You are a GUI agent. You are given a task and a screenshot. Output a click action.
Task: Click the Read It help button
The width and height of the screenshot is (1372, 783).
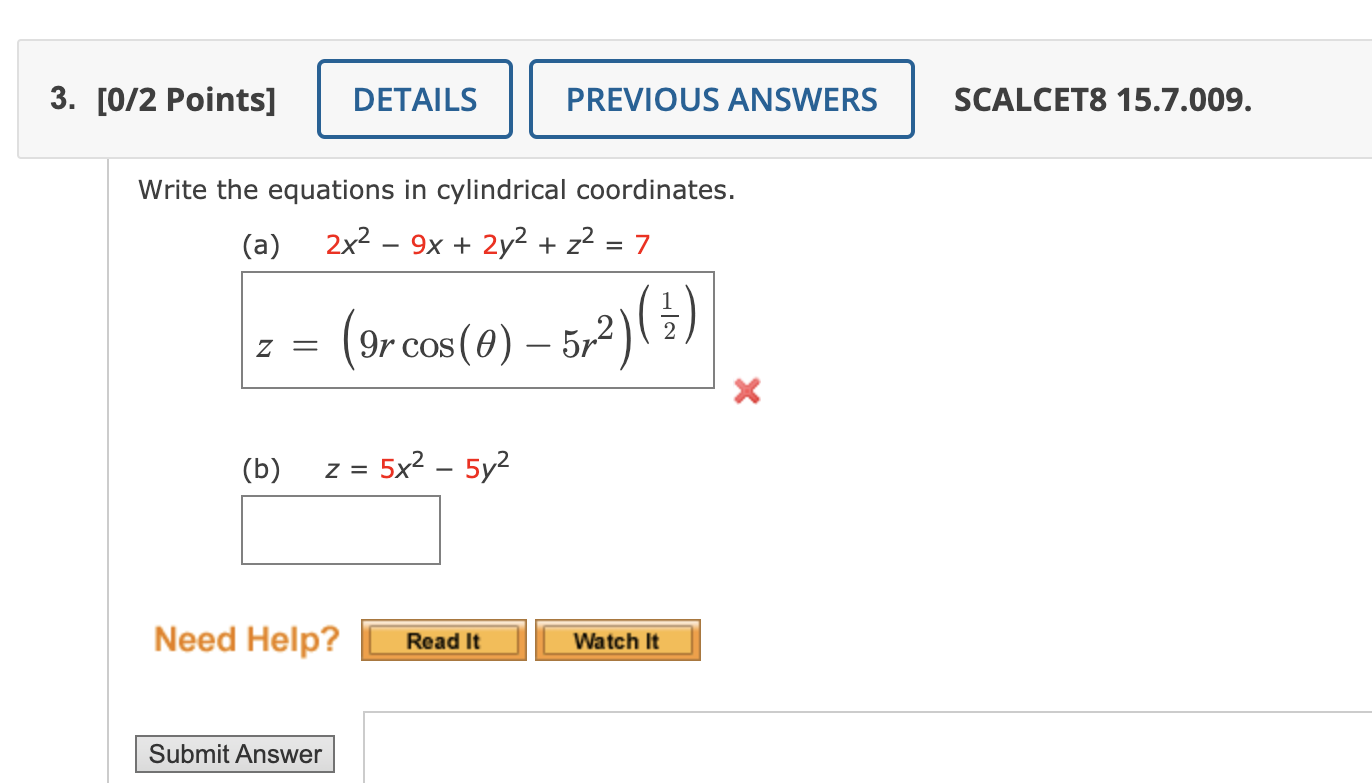point(443,640)
